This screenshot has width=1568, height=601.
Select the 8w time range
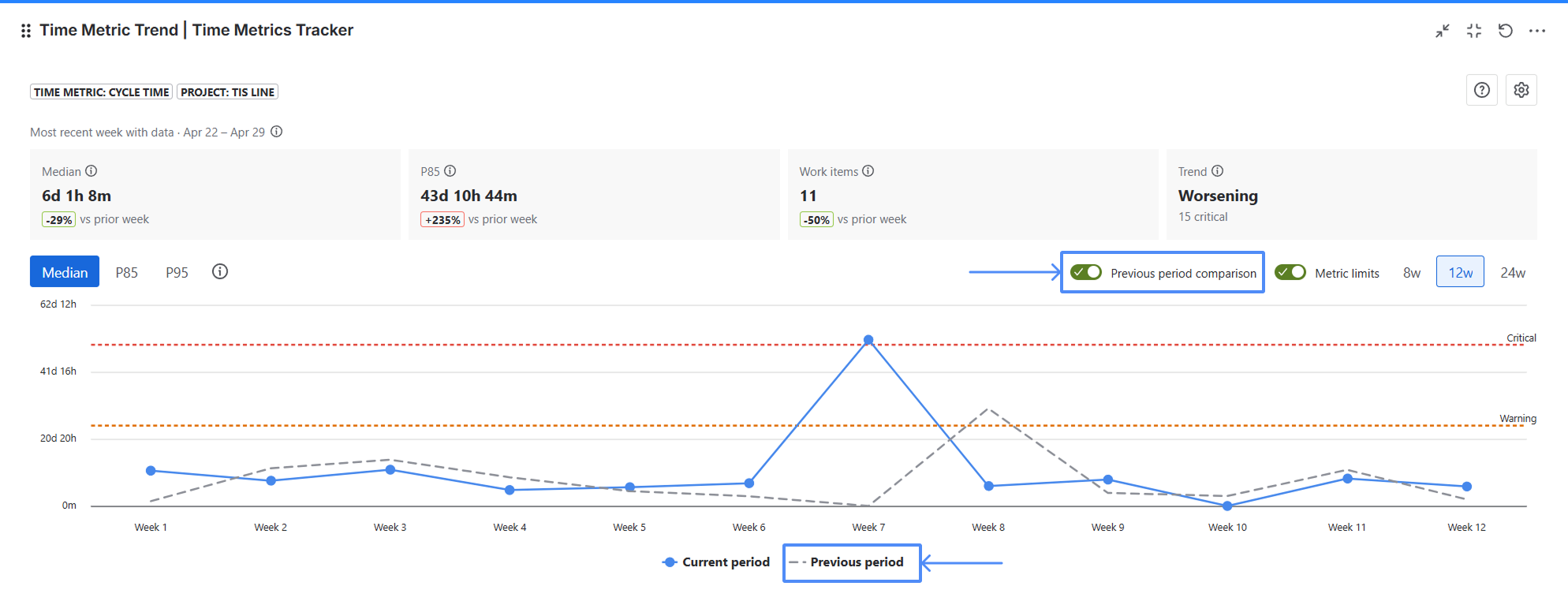(x=1412, y=273)
